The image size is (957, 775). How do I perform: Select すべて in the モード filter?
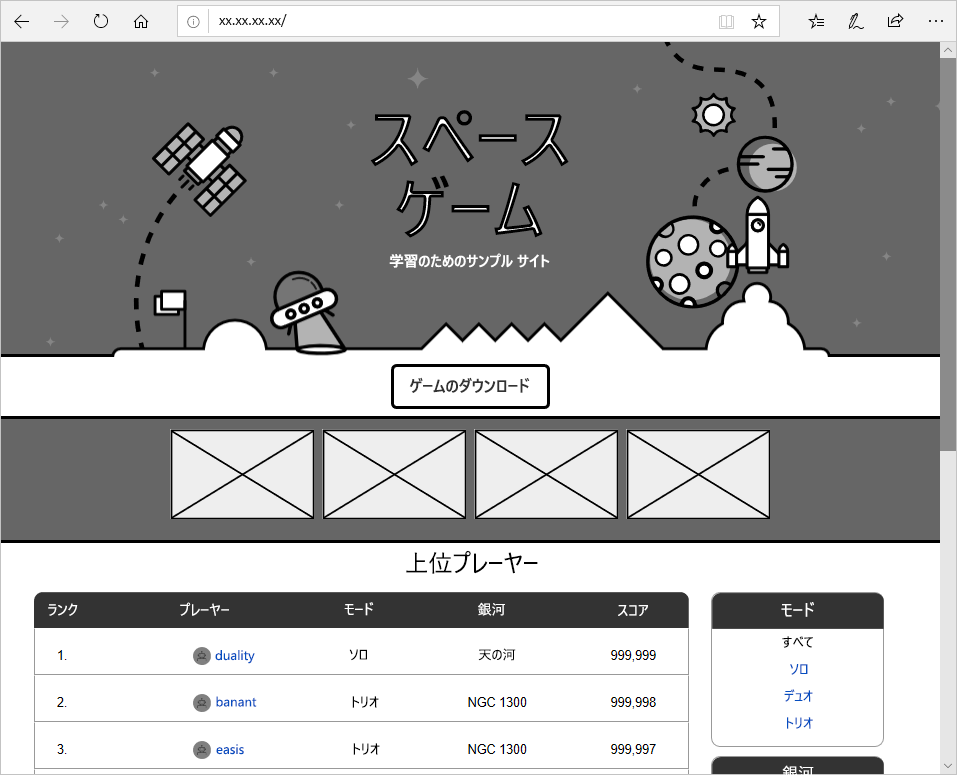click(797, 642)
